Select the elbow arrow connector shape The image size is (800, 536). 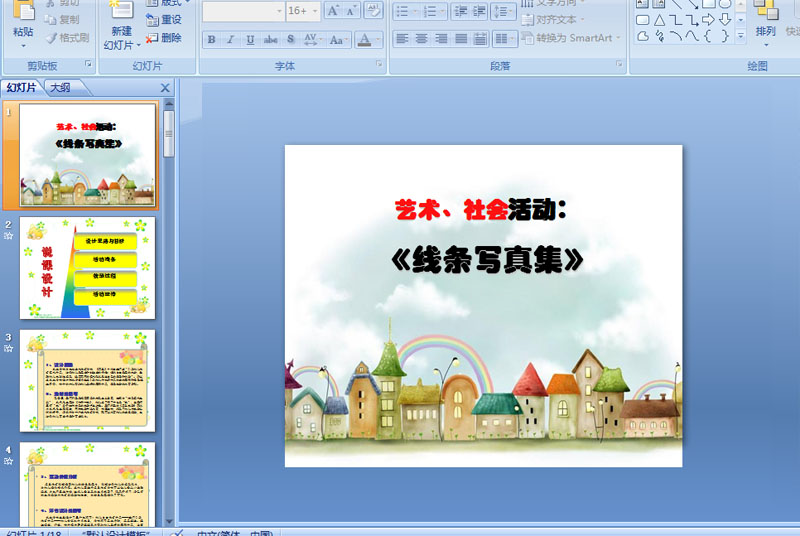point(692,20)
